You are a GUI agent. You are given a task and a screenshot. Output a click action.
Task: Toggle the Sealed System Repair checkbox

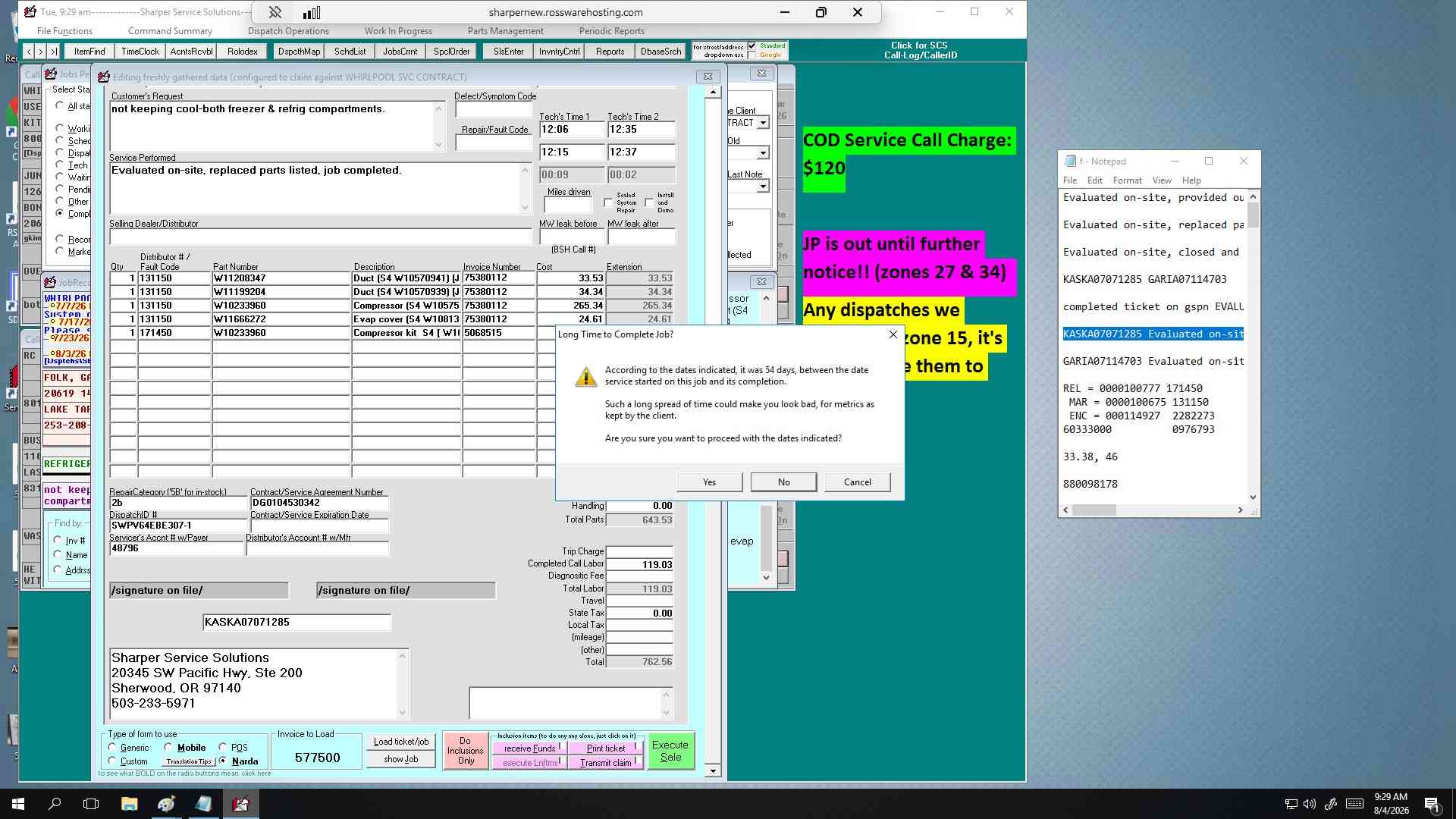(608, 202)
